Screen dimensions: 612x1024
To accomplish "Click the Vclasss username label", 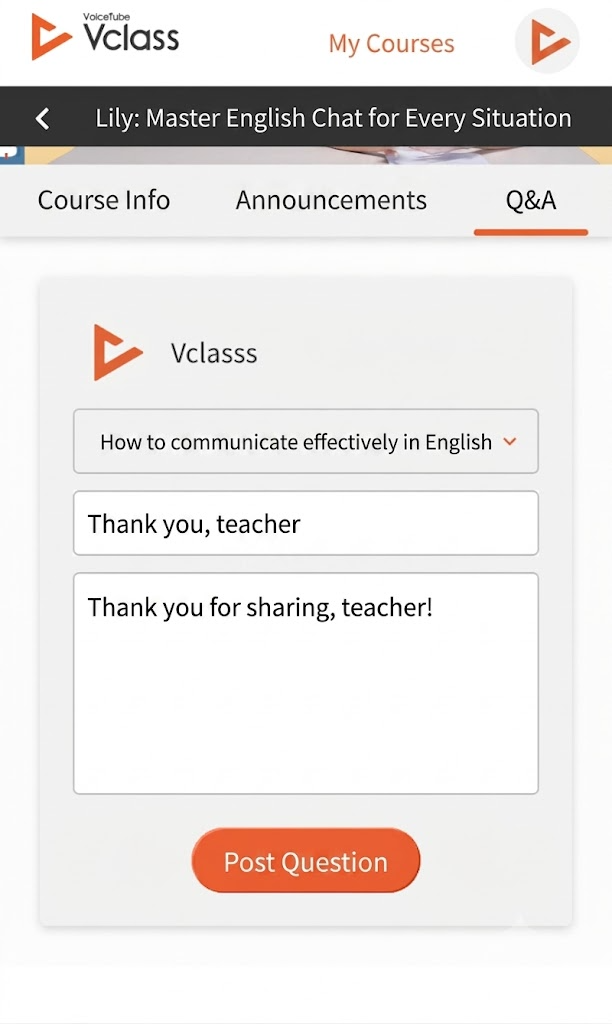I will pyautogui.click(x=214, y=353).
